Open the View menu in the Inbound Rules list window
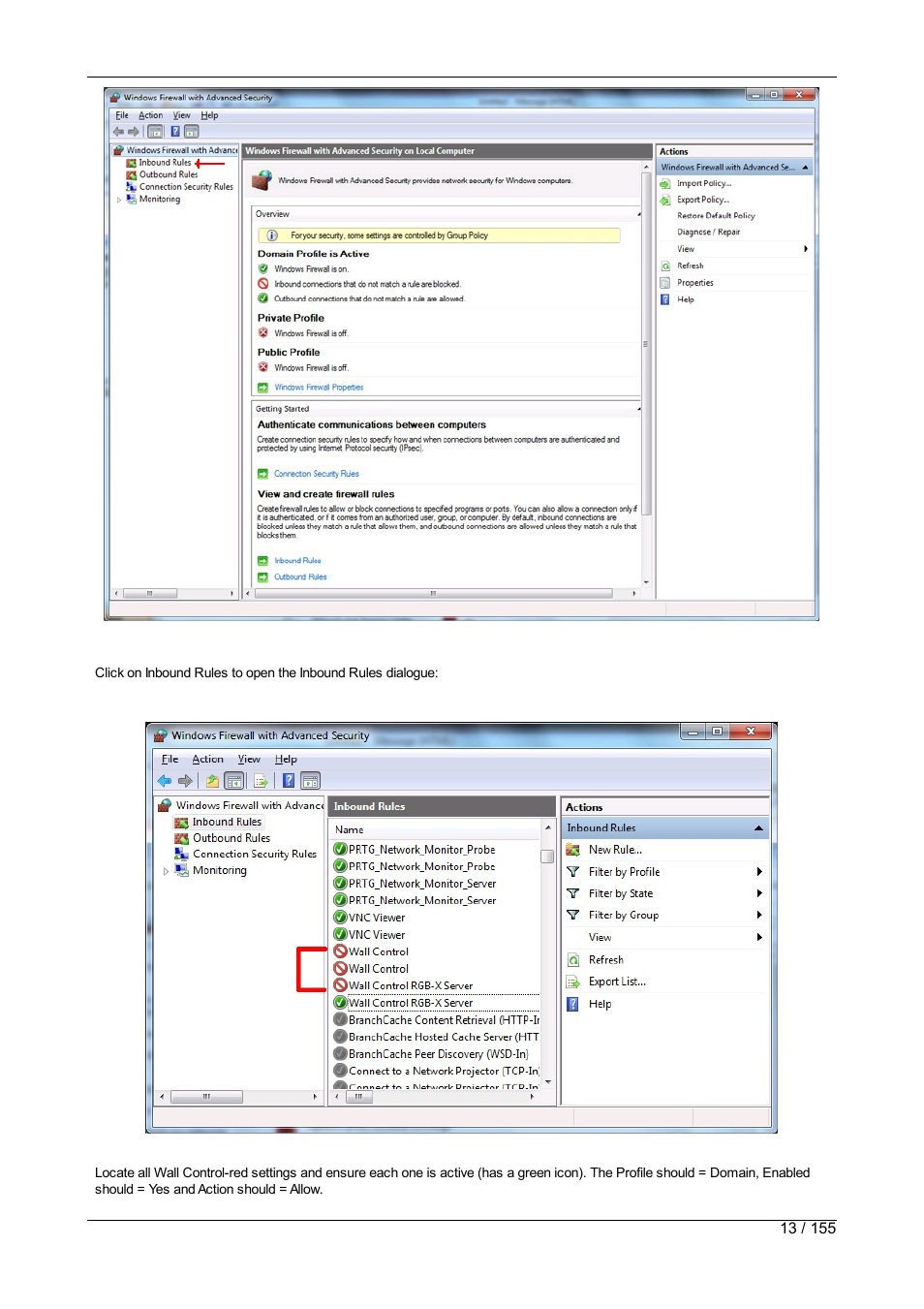Viewport: 924px width, 1309px height. [249, 760]
